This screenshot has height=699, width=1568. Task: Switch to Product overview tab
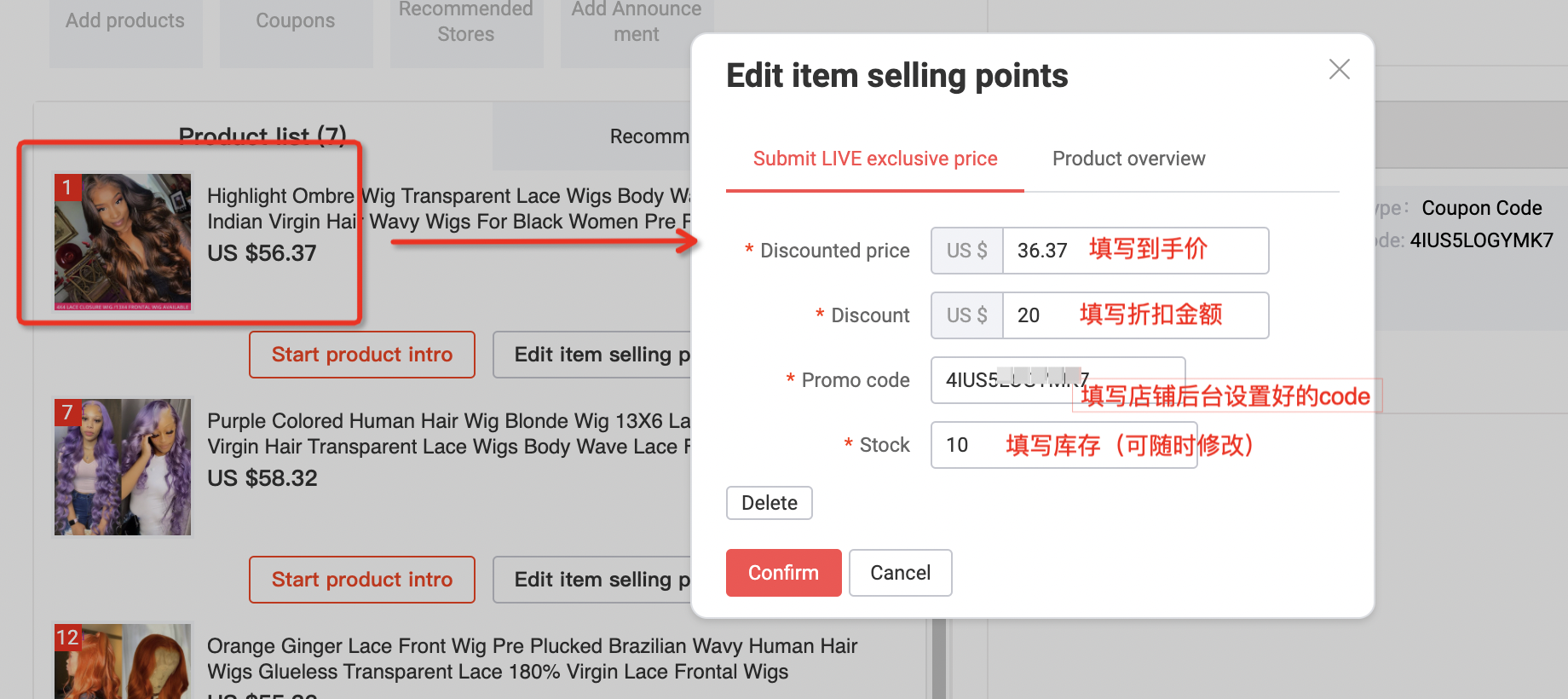click(1128, 159)
